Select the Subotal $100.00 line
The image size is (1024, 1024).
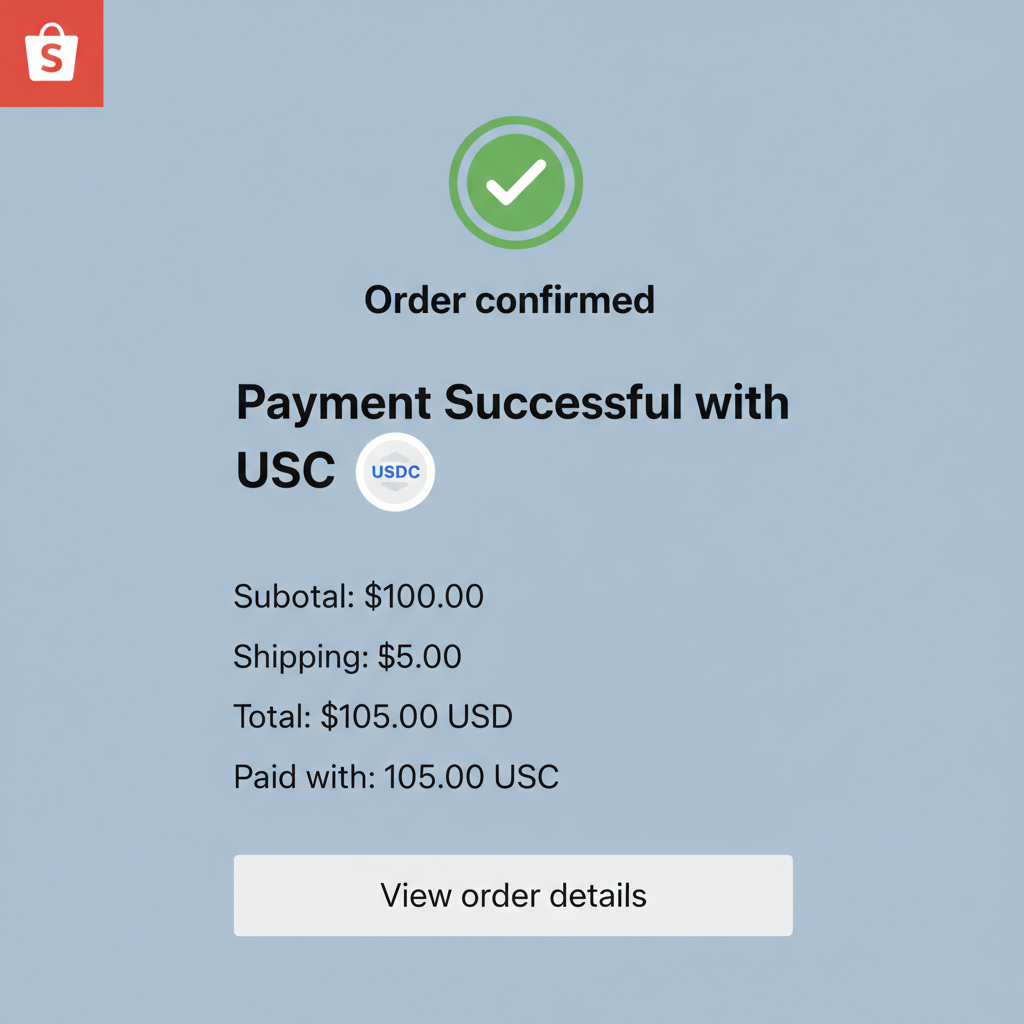[357, 596]
